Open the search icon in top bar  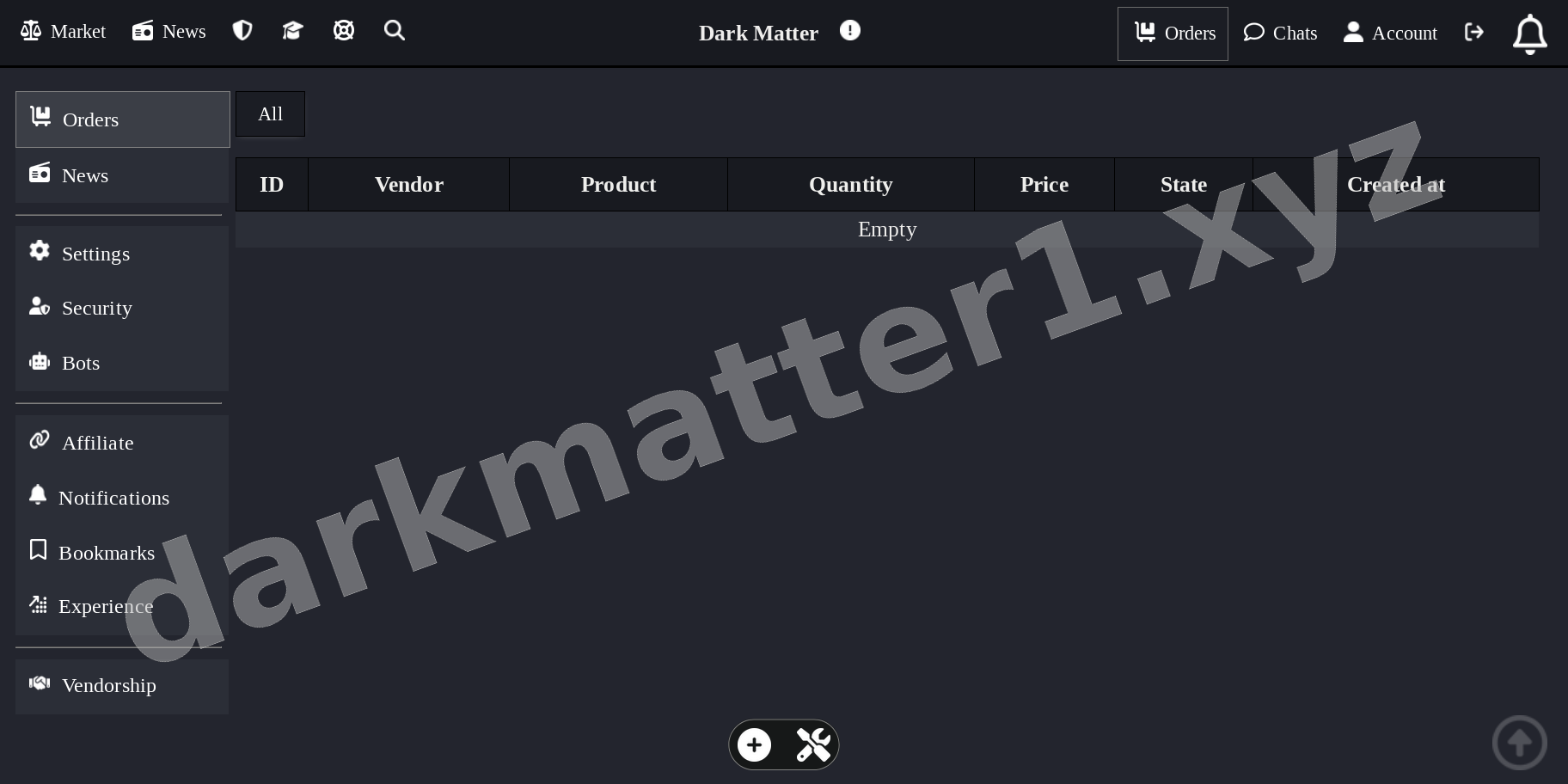point(395,30)
